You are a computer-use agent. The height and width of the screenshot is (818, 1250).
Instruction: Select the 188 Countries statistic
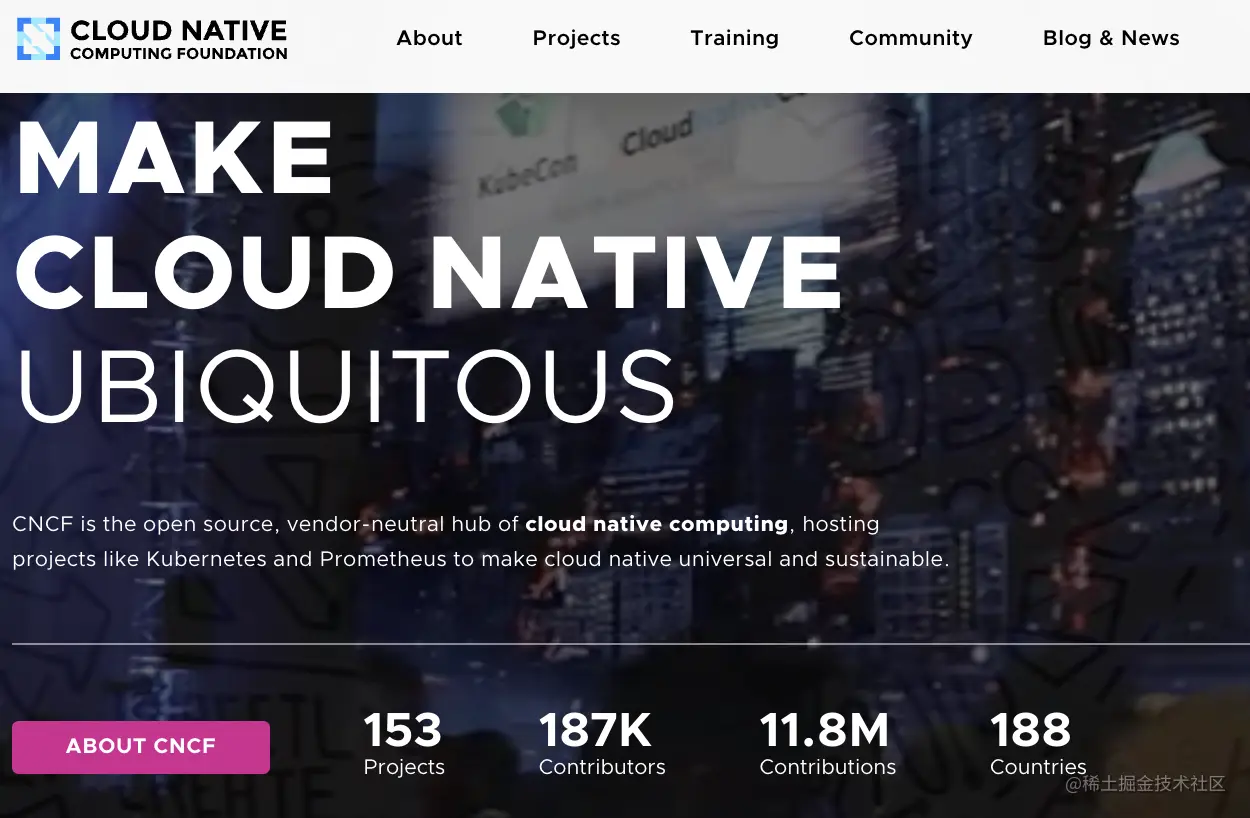[x=1038, y=744]
